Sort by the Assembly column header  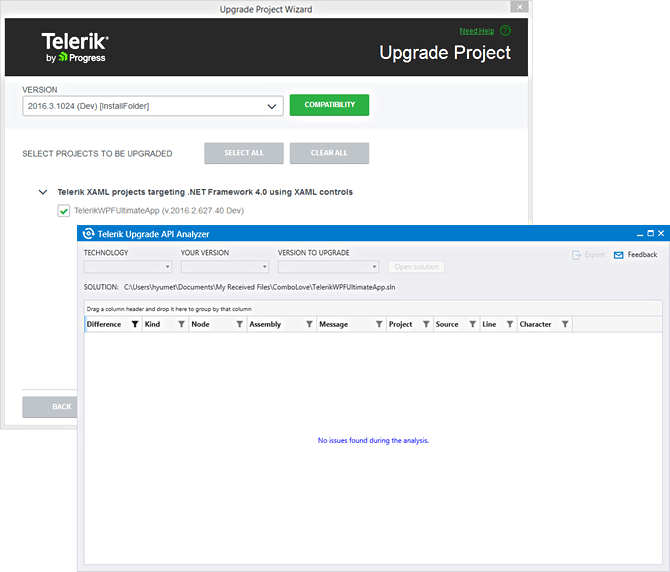265,324
